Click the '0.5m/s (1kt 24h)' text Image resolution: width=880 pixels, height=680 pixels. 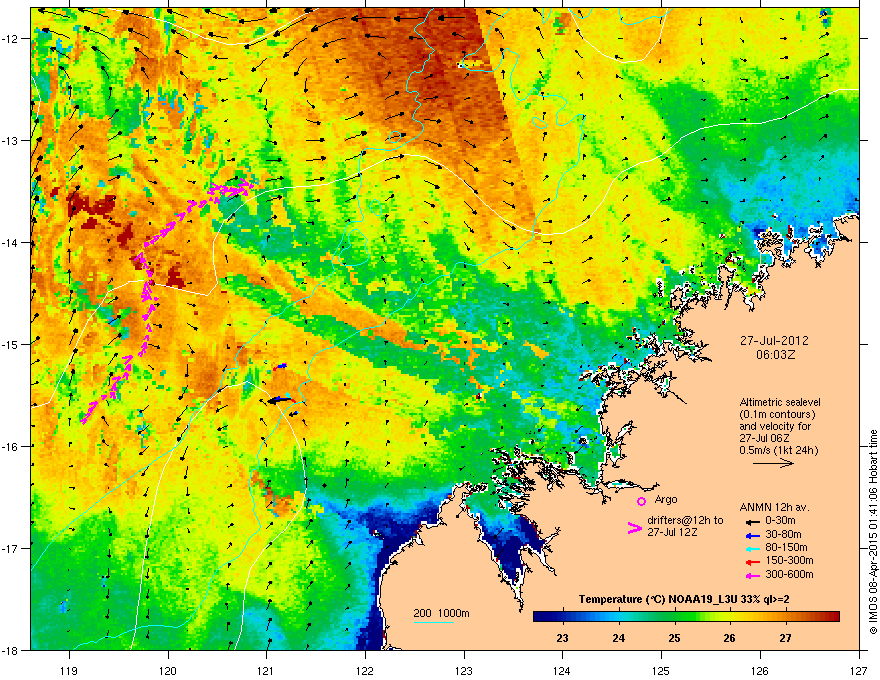click(778, 450)
